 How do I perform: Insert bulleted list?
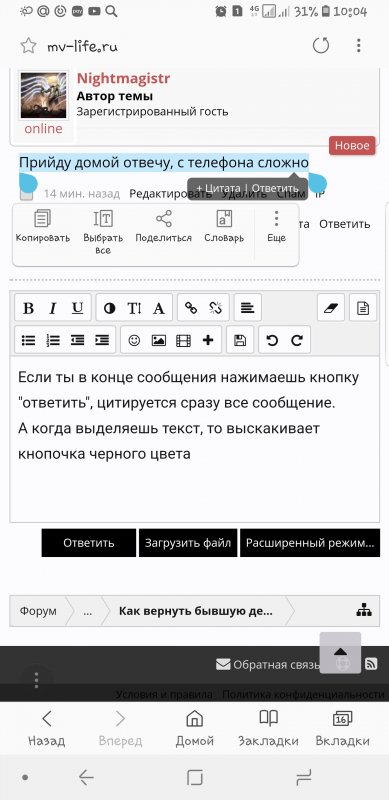click(29, 340)
